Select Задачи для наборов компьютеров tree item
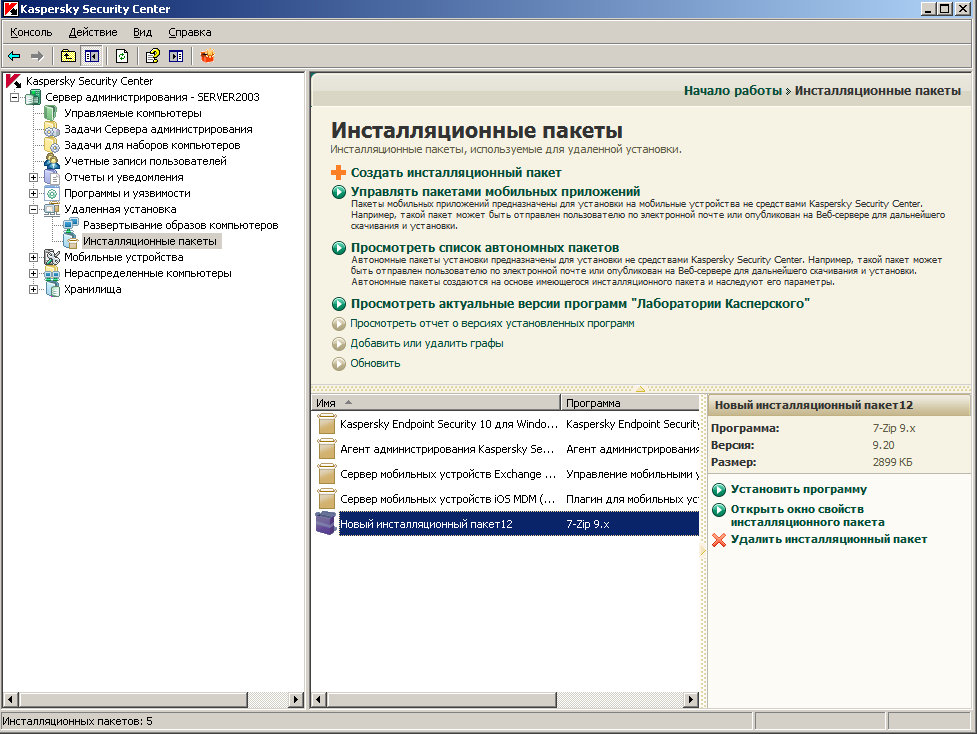The width and height of the screenshot is (977, 734). pyautogui.click(x=152, y=145)
